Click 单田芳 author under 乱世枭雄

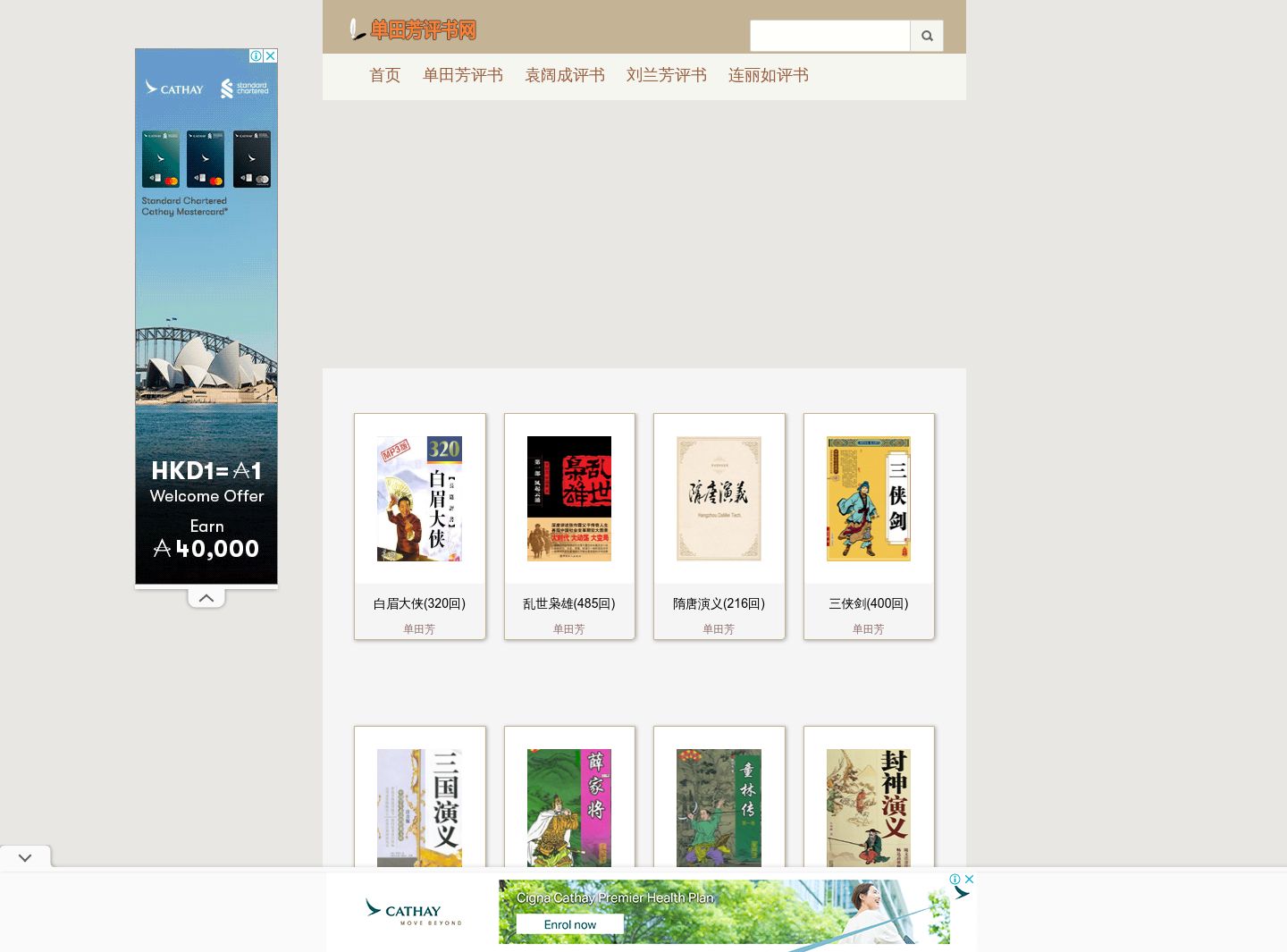[569, 629]
